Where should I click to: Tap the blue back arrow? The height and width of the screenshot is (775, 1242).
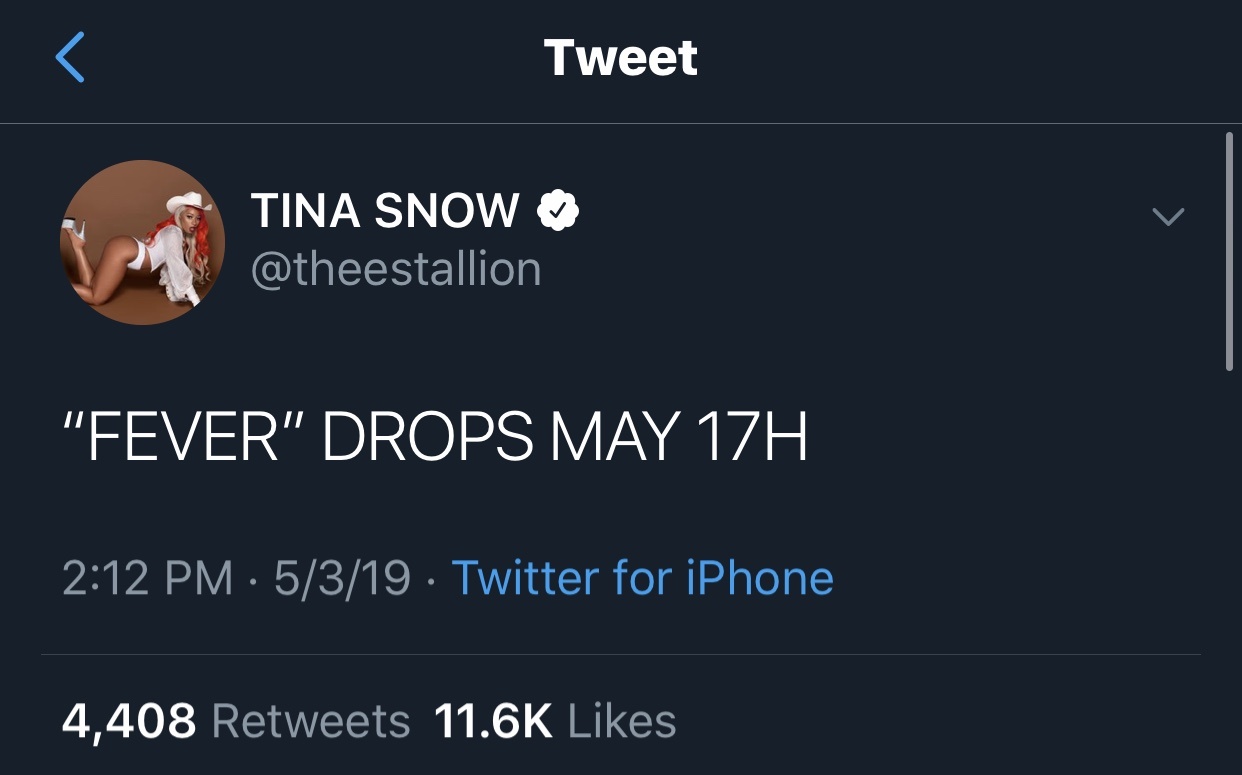click(70, 57)
